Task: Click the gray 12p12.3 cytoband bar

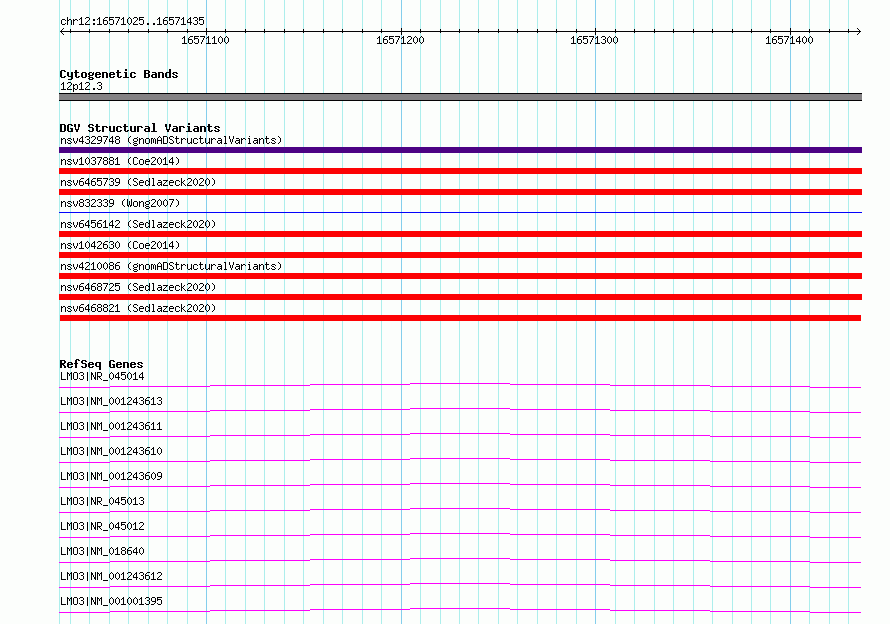Action: click(460, 97)
